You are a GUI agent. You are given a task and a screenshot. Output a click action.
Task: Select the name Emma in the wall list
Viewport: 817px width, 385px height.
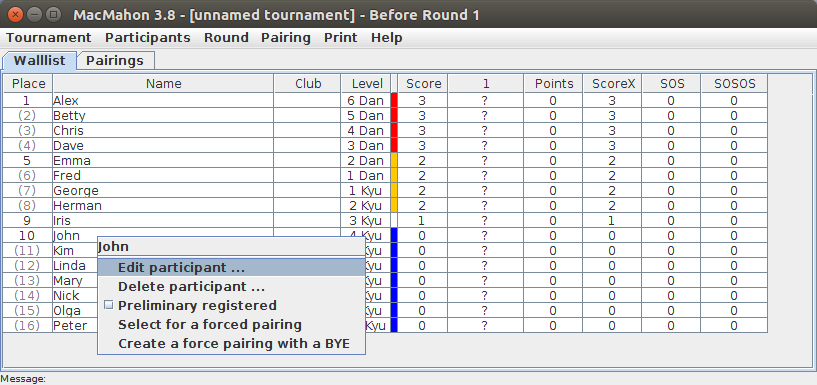[72, 160]
